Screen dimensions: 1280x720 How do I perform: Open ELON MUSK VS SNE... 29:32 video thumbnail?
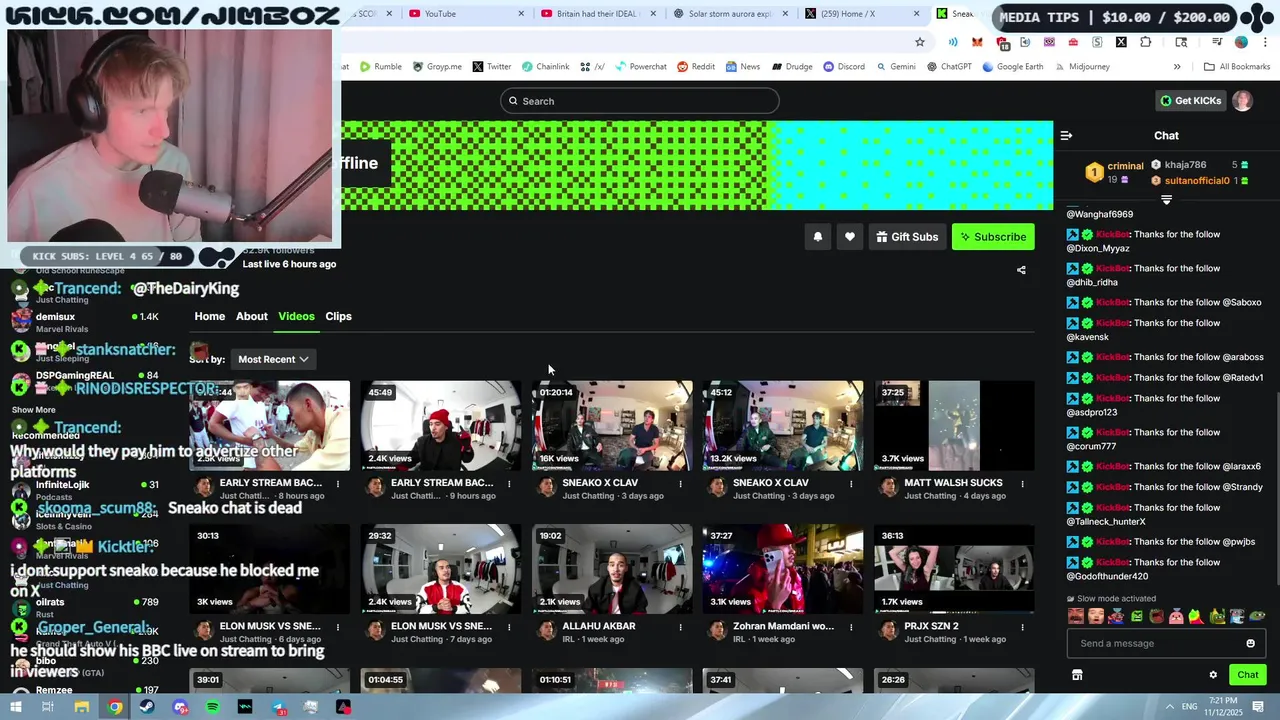[441, 568]
